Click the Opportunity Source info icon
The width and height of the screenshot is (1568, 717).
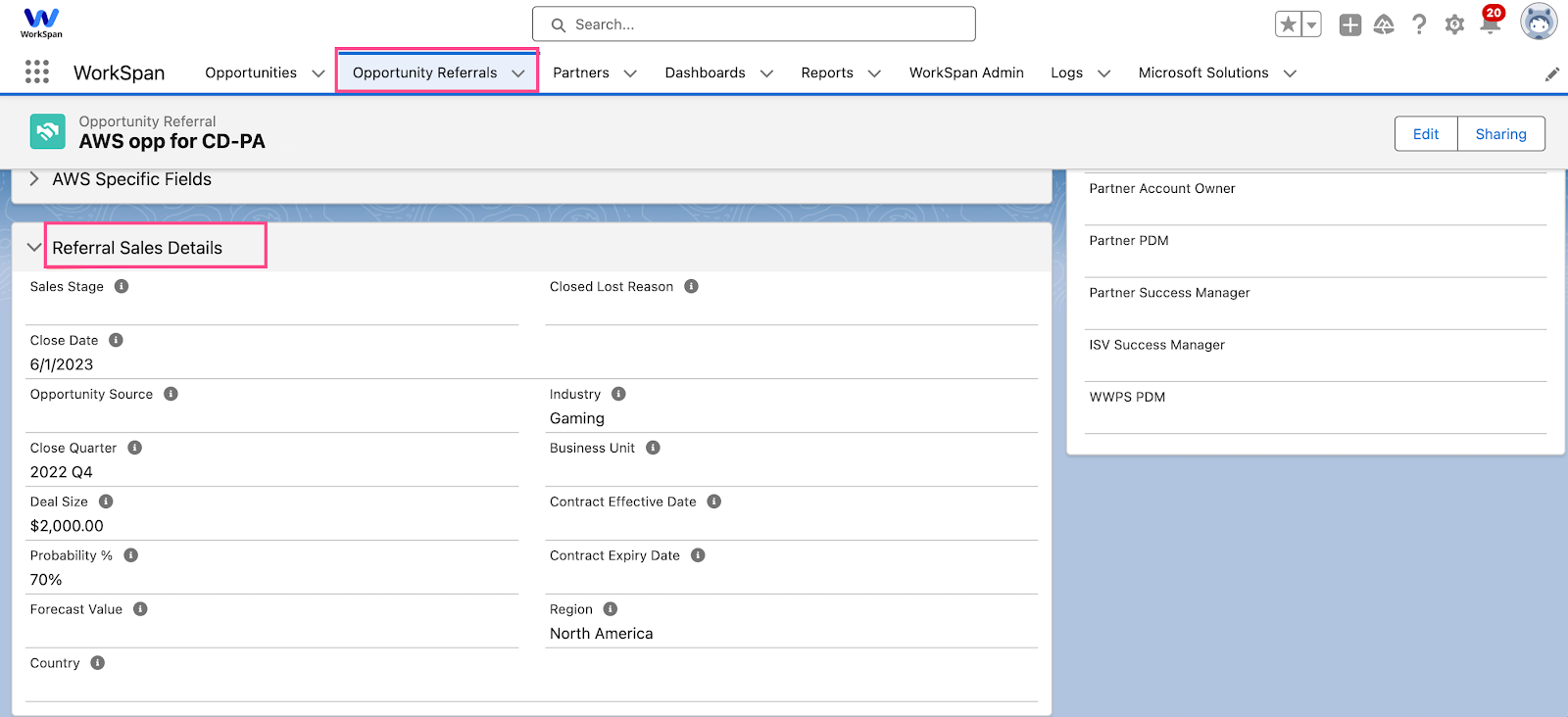171,394
